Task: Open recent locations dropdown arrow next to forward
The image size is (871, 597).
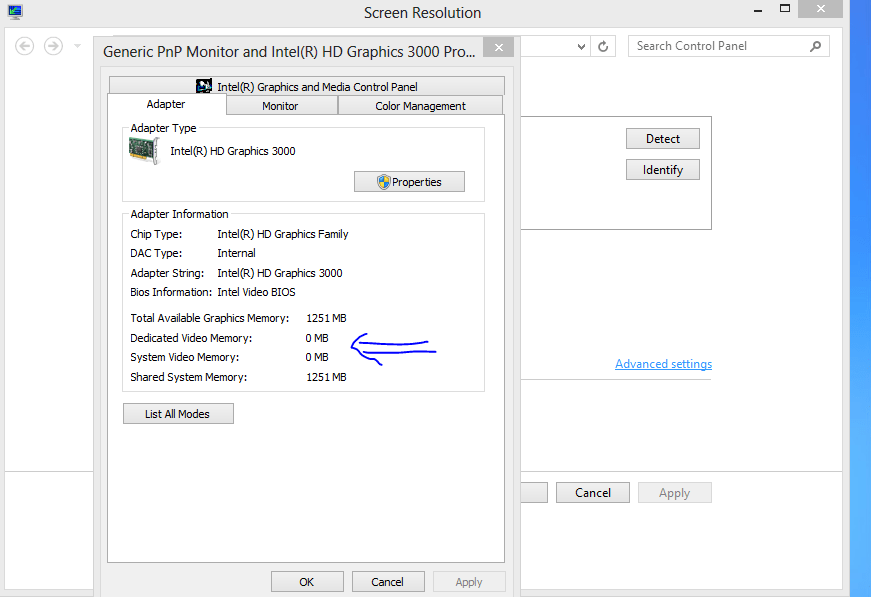Action: click(x=77, y=46)
